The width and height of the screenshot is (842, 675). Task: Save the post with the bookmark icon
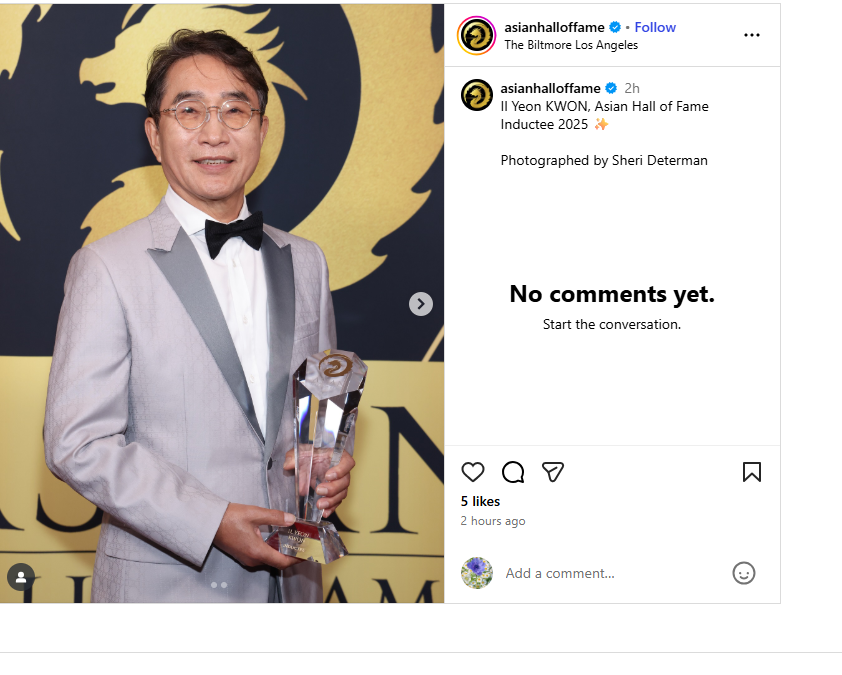(752, 472)
